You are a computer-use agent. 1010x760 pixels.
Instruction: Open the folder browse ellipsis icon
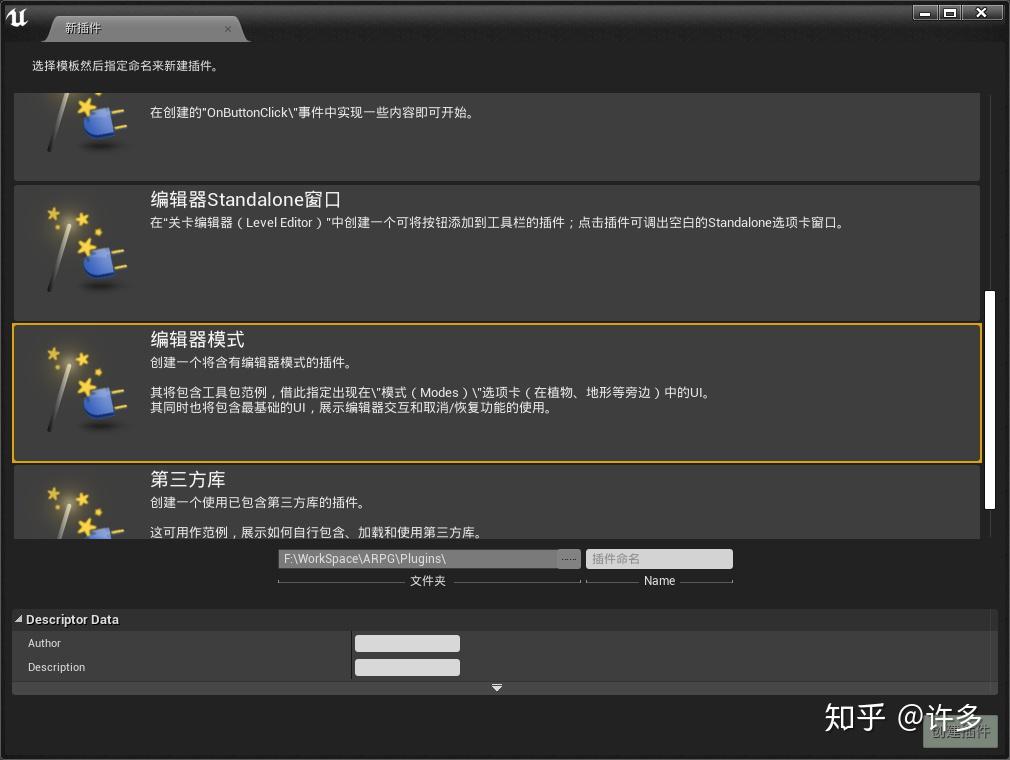(x=568, y=559)
